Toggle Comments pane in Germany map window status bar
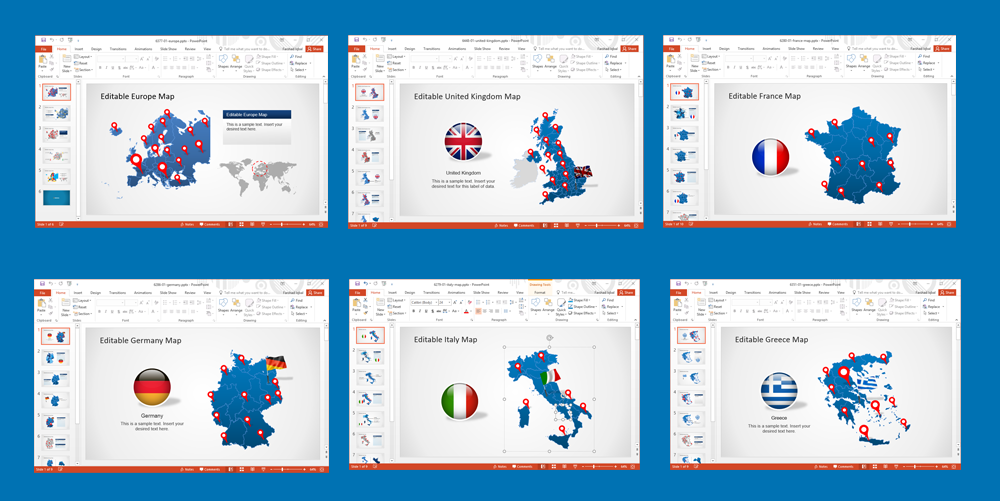The width and height of the screenshot is (1000, 501). 209,468
